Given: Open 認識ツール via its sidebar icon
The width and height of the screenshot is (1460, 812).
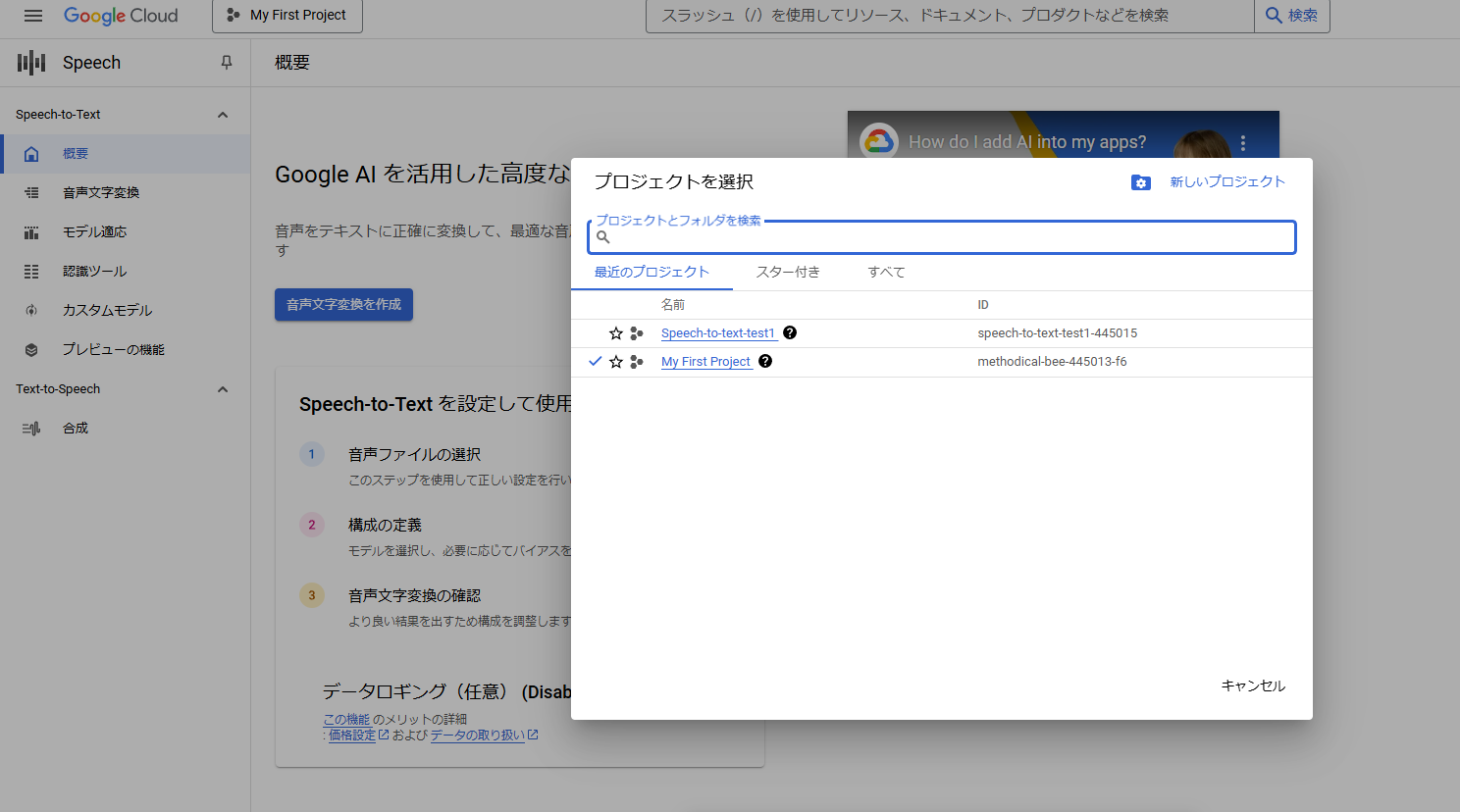Looking at the screenshot, I should [x=31, y=271].
